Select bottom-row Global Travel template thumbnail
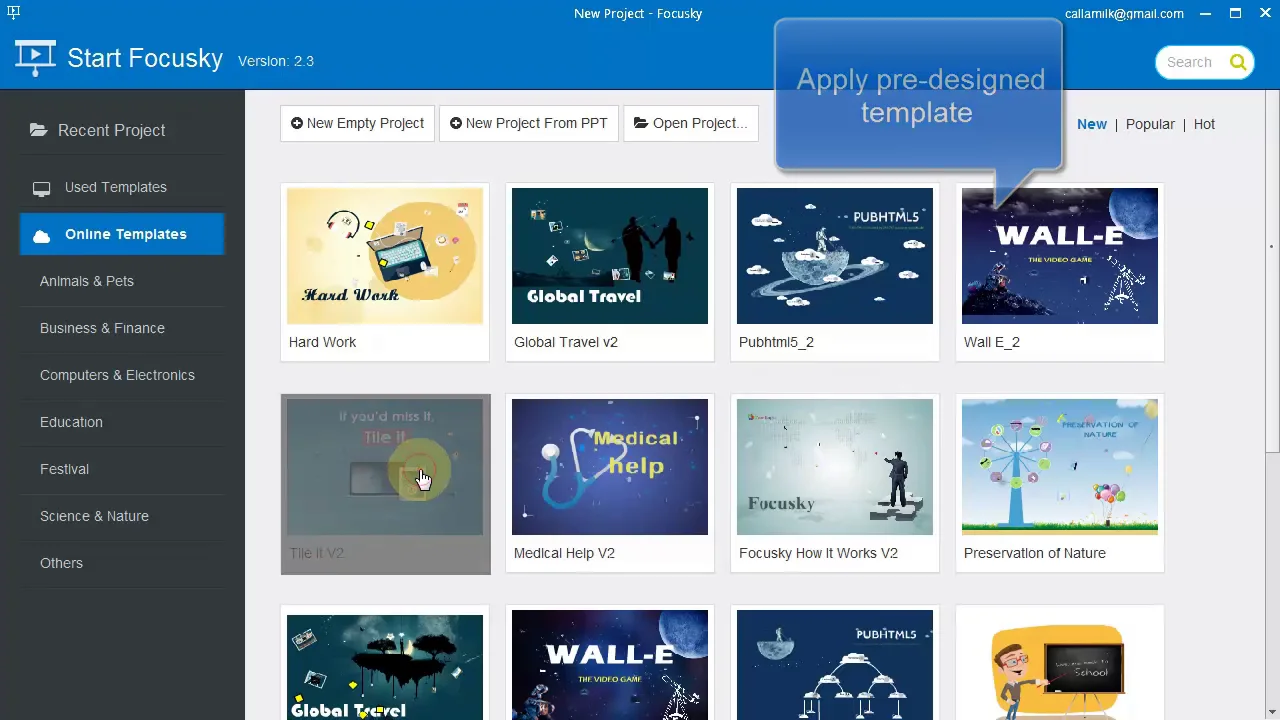The height and width of the screenshot is (720, 1280). tap(385, 667)
